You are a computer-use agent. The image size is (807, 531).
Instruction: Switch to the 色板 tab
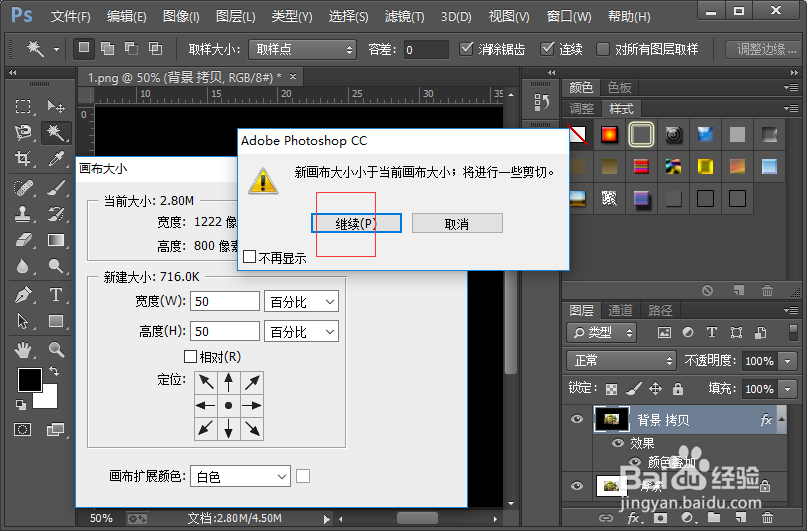click(619, 87)
